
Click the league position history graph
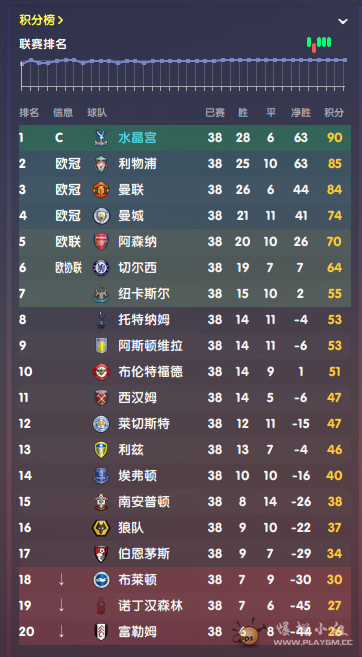click(x=184, y=73)
